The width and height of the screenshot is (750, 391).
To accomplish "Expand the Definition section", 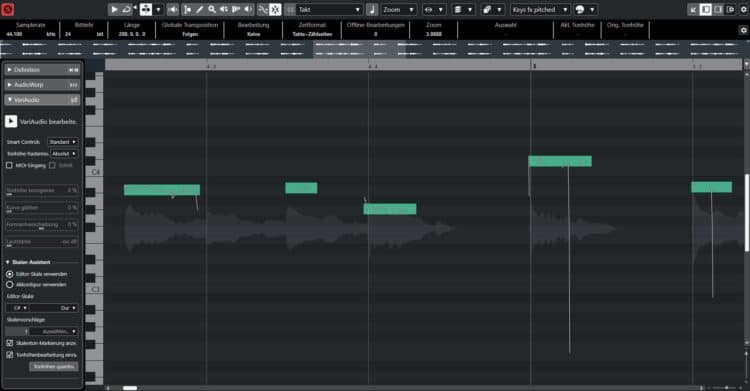I will pyautogui.click(x=10, y=70).
